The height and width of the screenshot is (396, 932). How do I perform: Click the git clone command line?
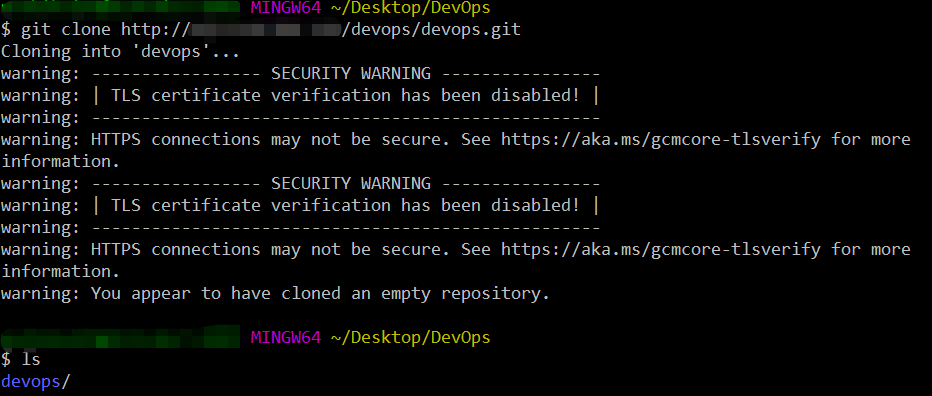pyautogui.click(x=261, y=30)
